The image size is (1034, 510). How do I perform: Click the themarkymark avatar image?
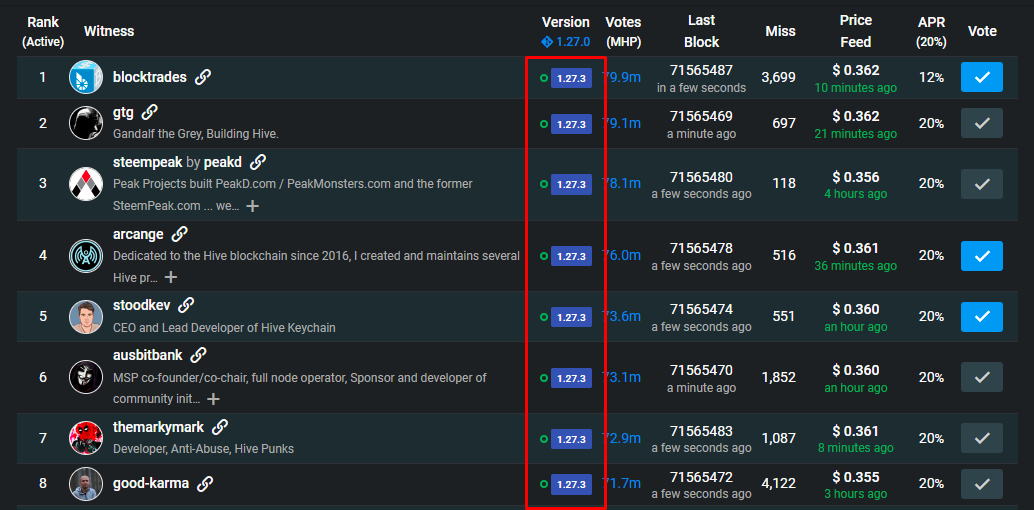click(86, 438)
